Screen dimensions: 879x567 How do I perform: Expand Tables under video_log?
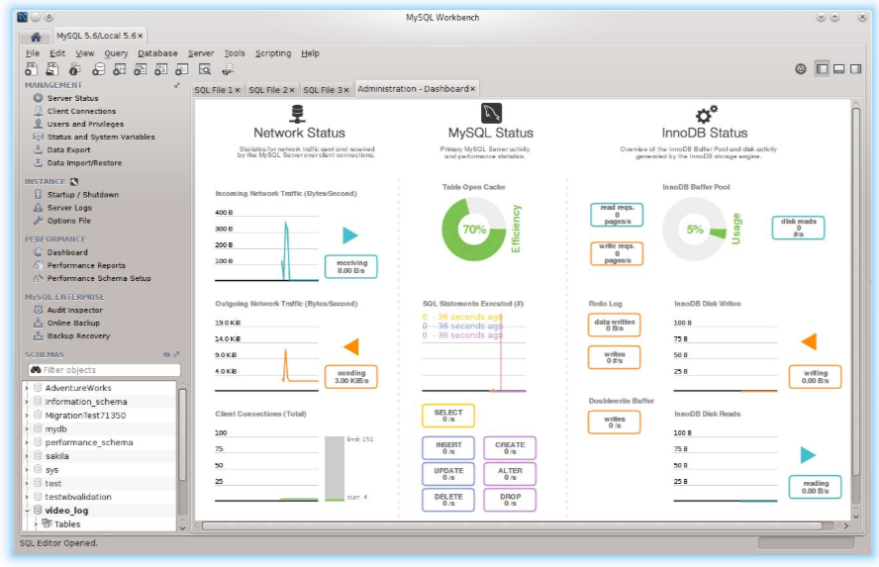pyautogui.click(x=36, y=524)
